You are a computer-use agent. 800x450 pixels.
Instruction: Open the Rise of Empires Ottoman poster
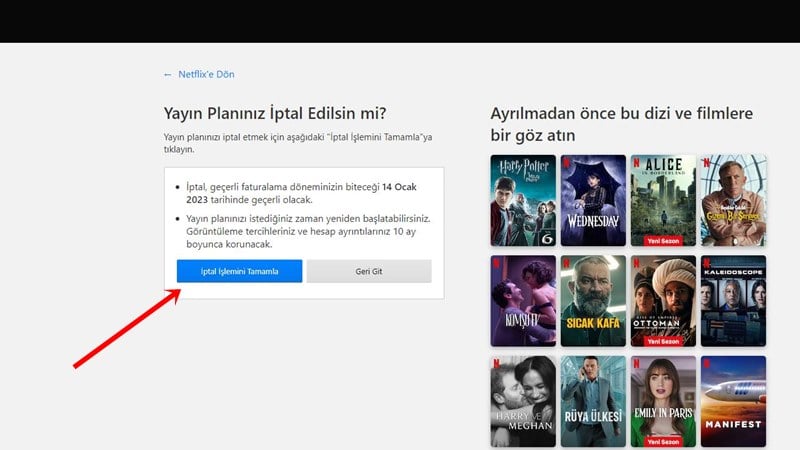pyautogui.click(x=663, y=301)
